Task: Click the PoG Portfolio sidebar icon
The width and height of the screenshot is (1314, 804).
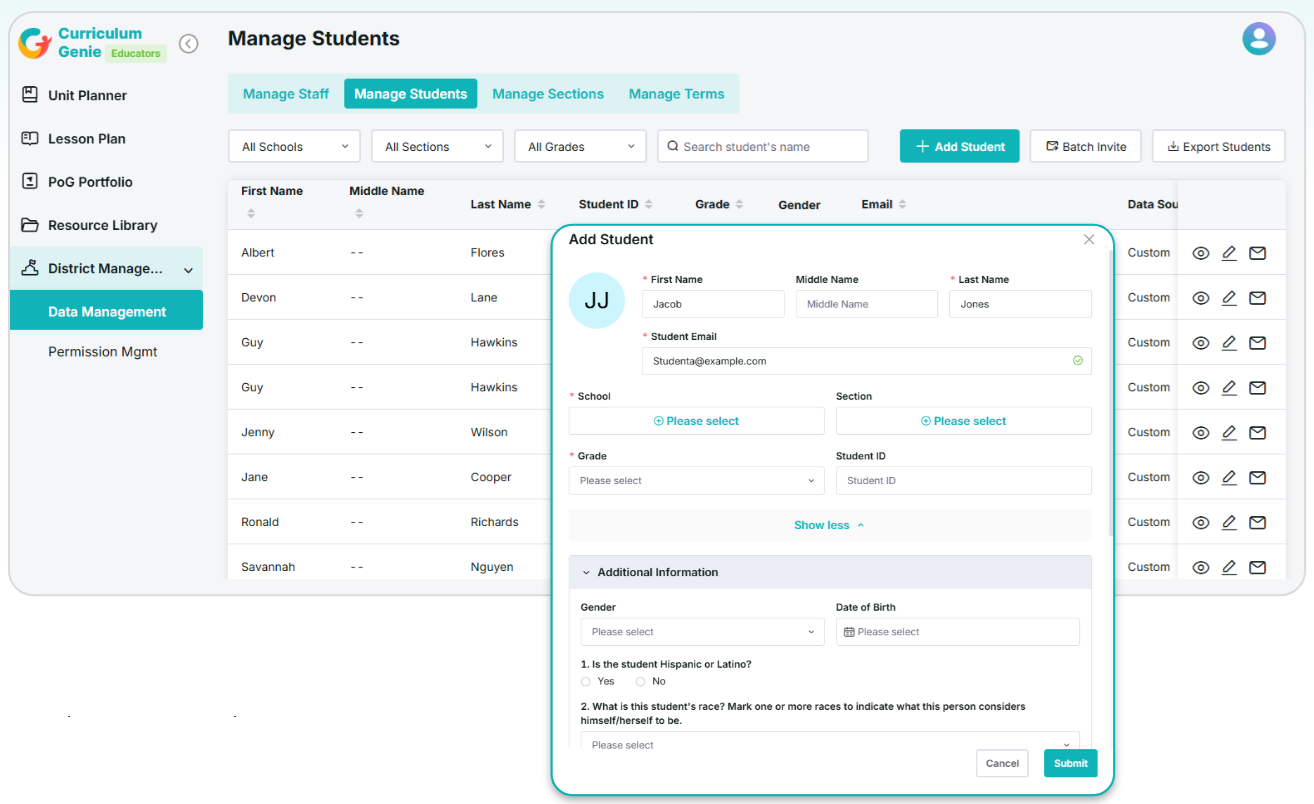Action: point(30,182)
